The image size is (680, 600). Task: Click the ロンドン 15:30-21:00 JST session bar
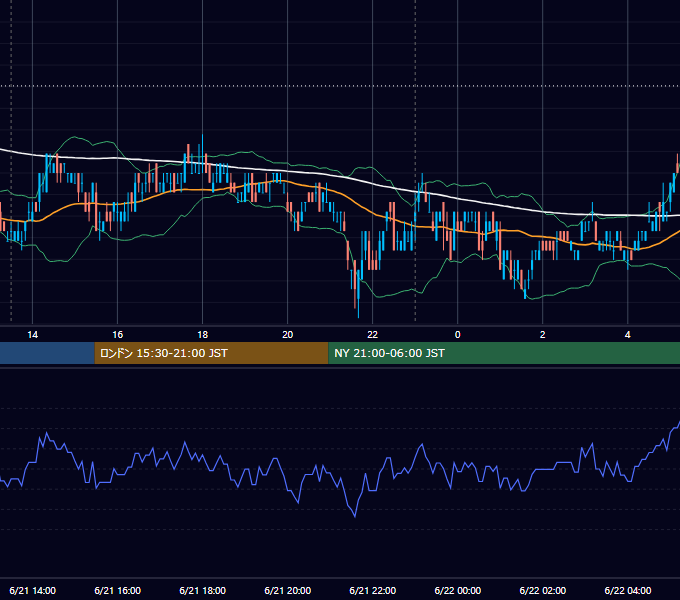click(x=211, y=353)
